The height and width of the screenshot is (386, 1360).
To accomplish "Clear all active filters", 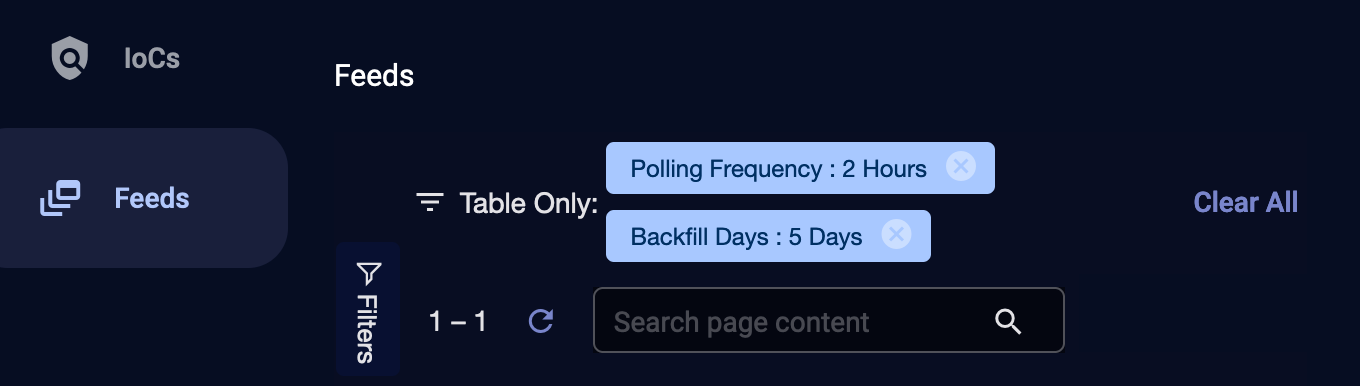I will pos(1246,202).
